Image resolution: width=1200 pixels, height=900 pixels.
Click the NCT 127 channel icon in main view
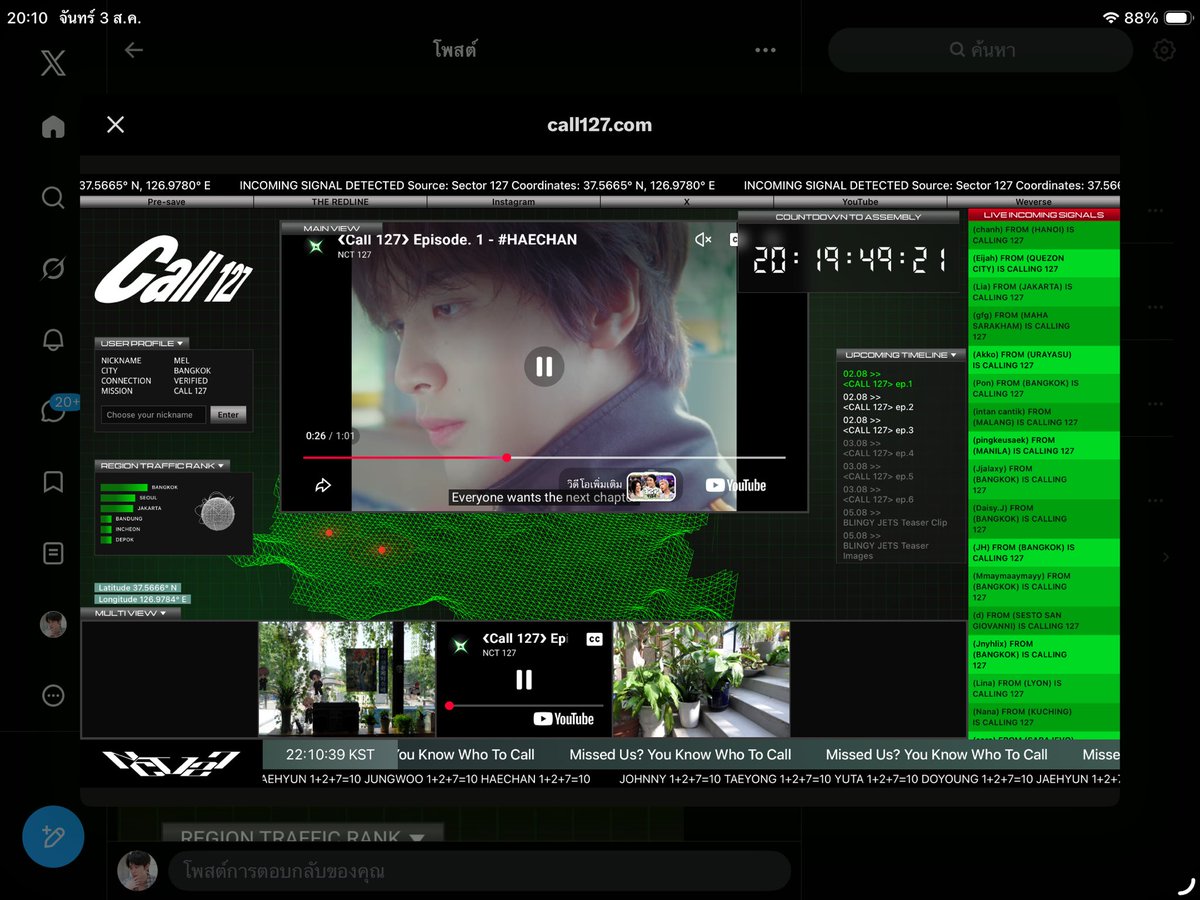coord(316,246)
